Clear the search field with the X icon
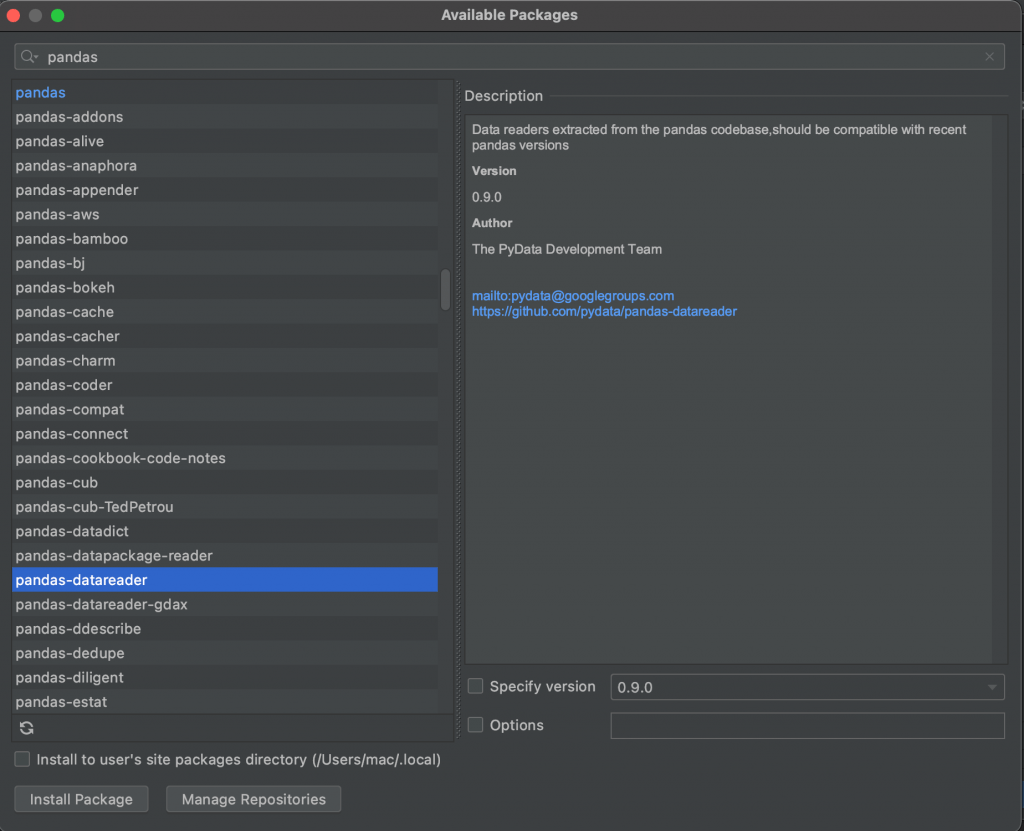This screenshot has width=1024, height=831. click(x=989, y=56)
